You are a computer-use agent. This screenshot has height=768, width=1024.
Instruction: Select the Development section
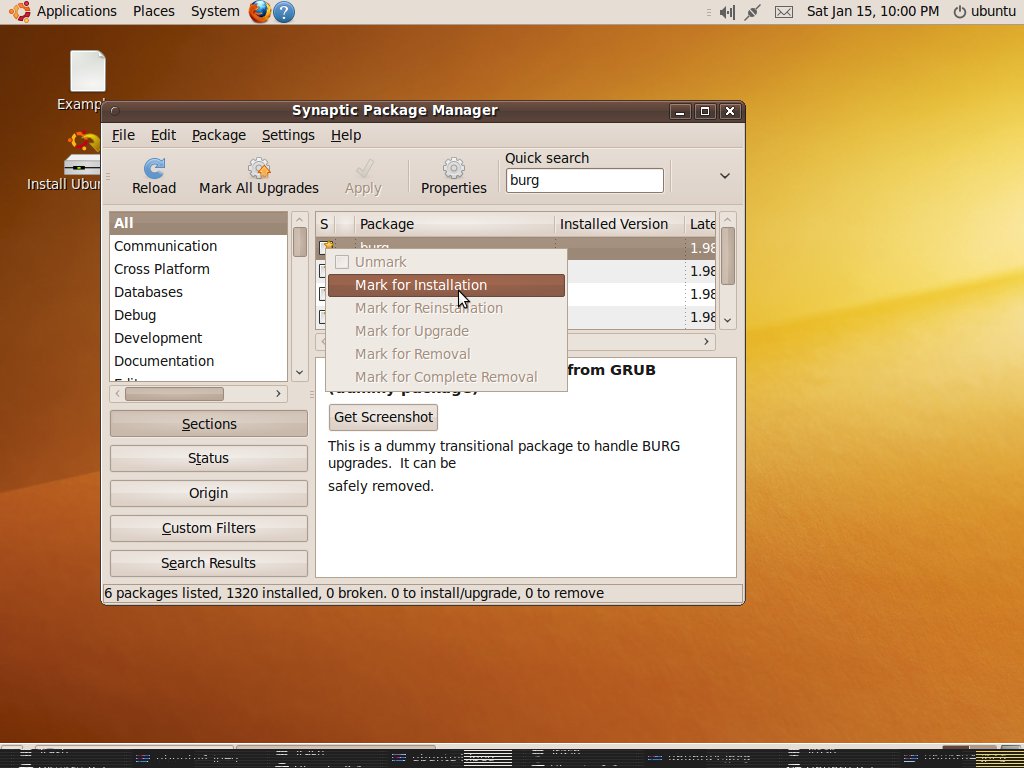[199, 338]
